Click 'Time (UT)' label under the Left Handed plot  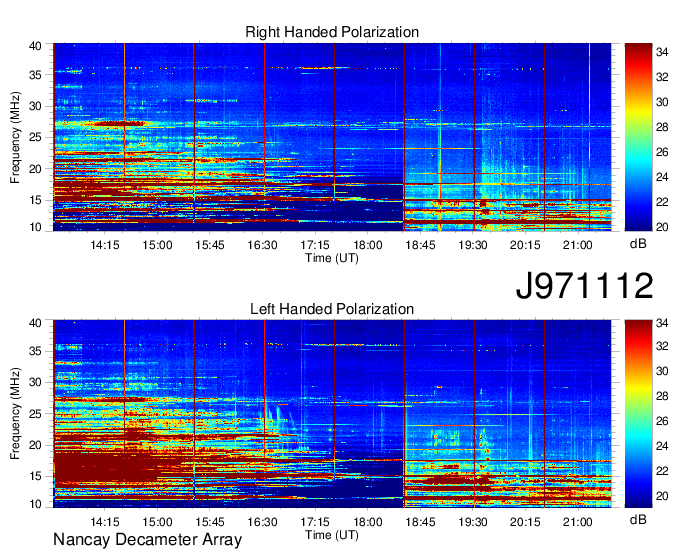point(332,535)
